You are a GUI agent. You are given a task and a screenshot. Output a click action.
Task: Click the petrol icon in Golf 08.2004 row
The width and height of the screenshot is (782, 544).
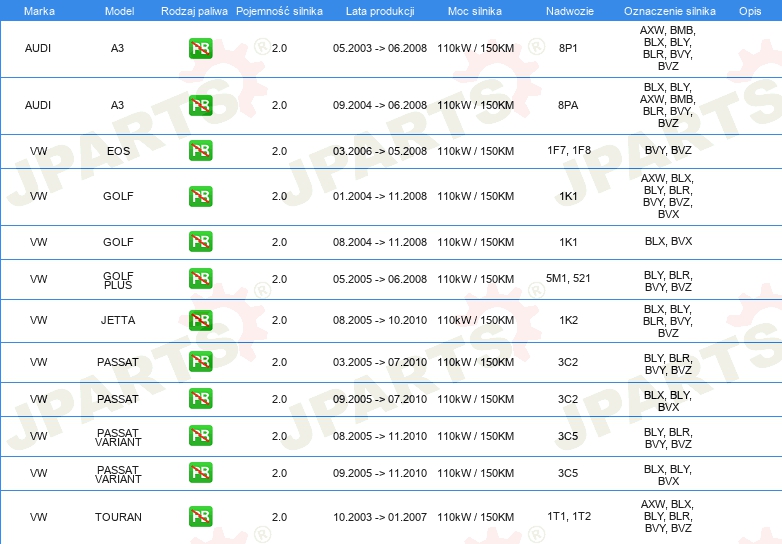(200, 241)
